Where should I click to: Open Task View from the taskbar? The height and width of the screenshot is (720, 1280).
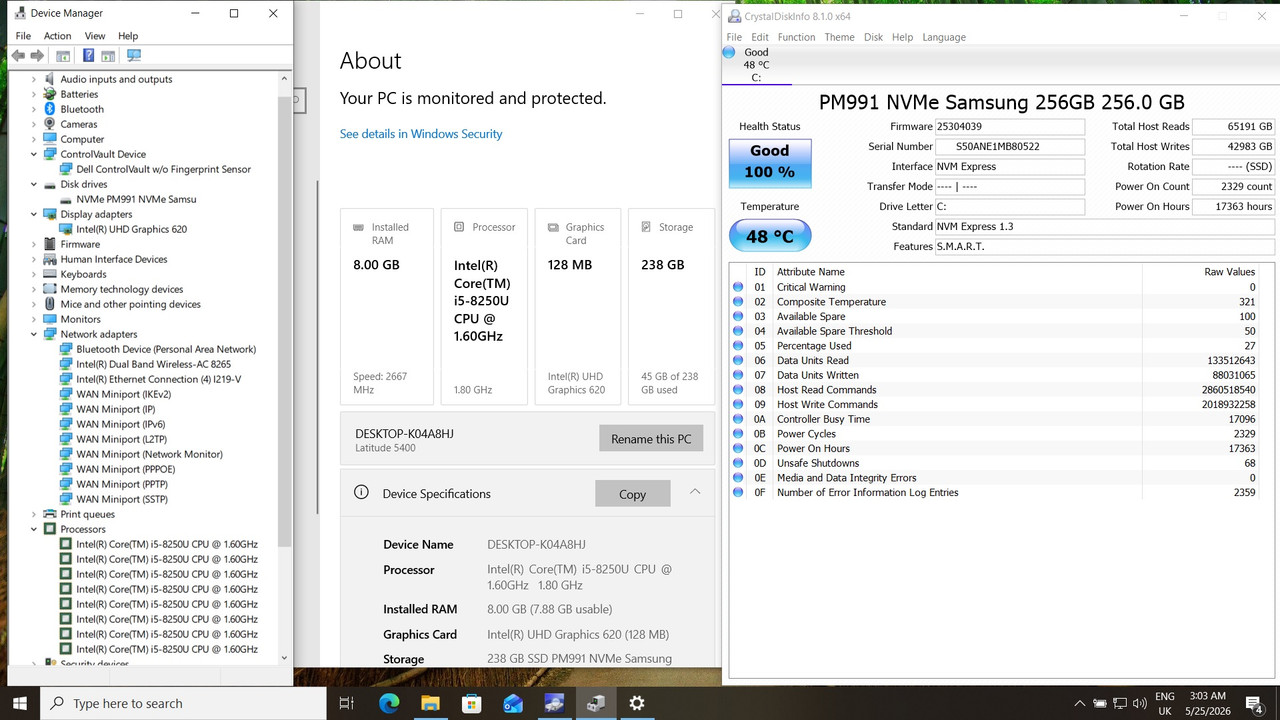coord(346,703)
